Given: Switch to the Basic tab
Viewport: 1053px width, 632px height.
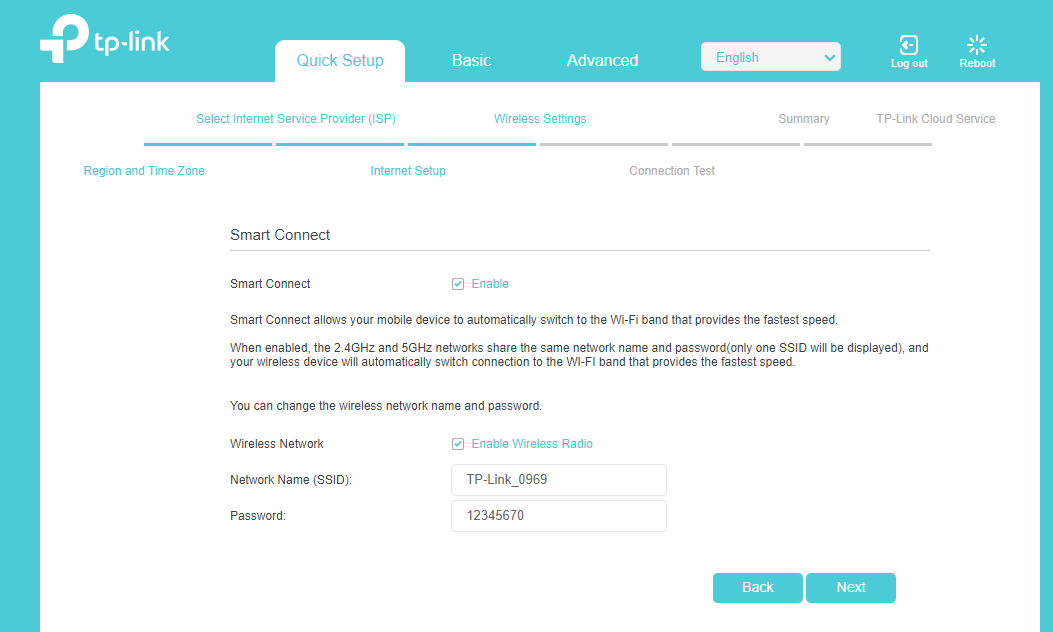Looking at the screenshot, I should [471, 60].
